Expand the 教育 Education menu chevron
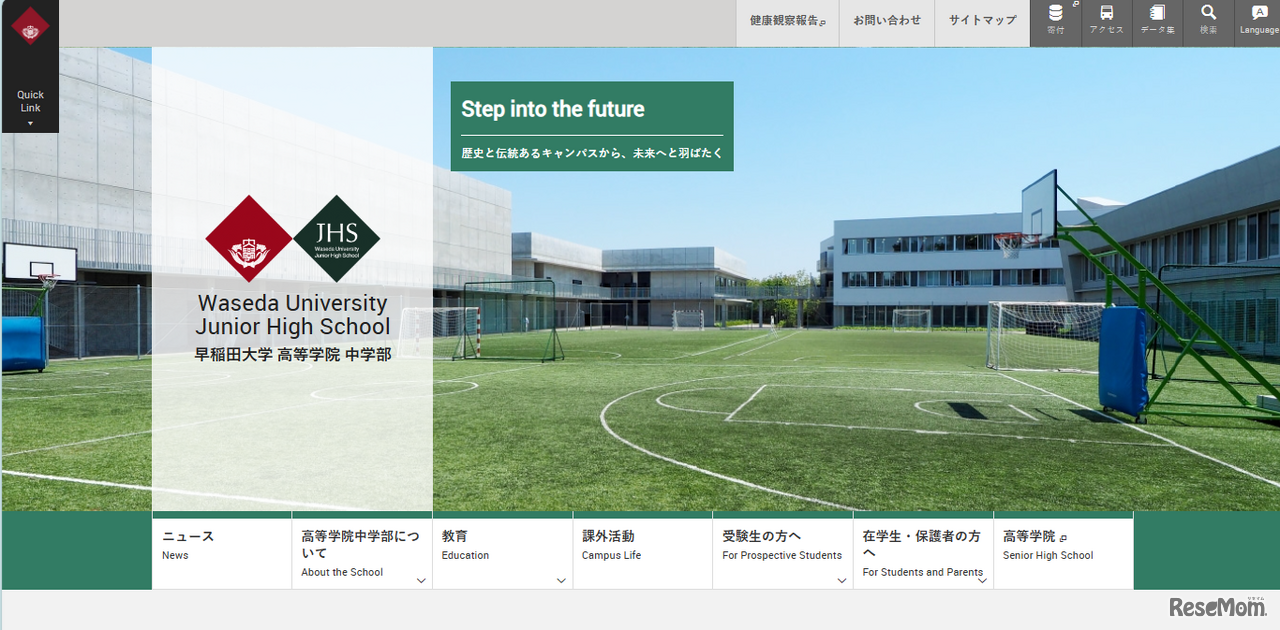The image size is (1280, 630). click(561, 580)
